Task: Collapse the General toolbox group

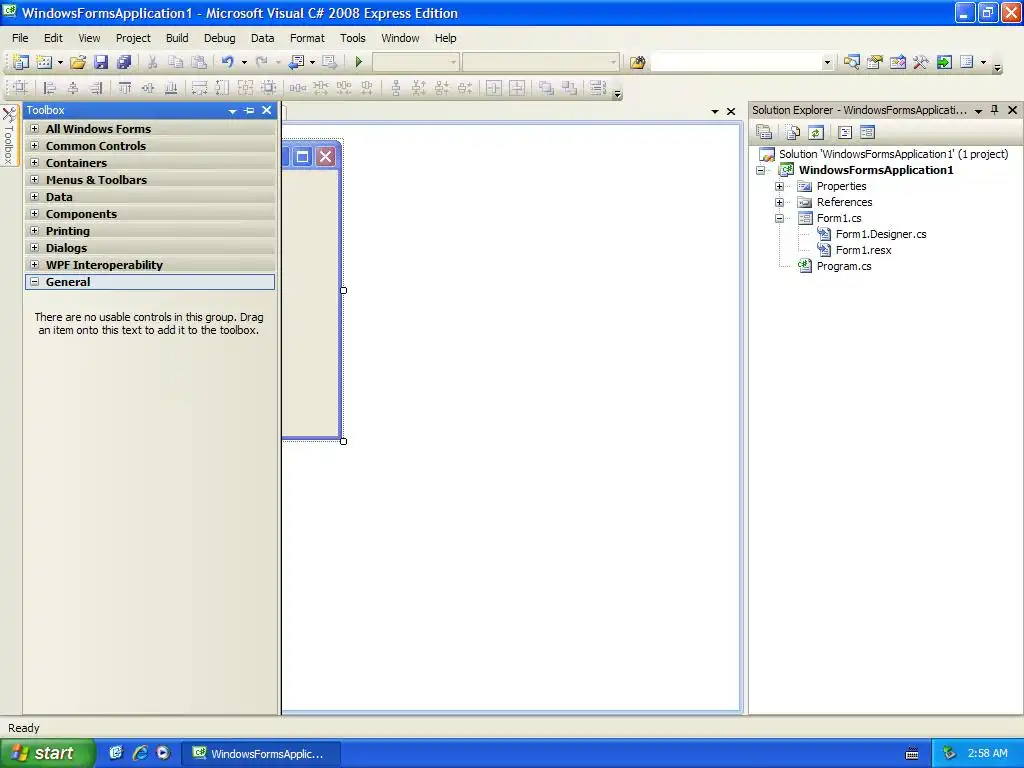Action: click(x=35, y=281)
